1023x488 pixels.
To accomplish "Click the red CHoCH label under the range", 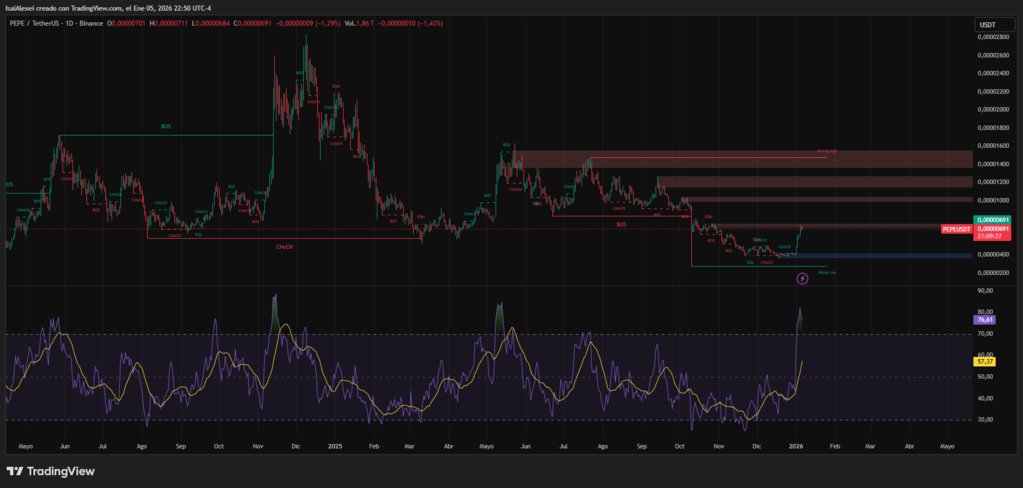I will (x=283, y=245).
